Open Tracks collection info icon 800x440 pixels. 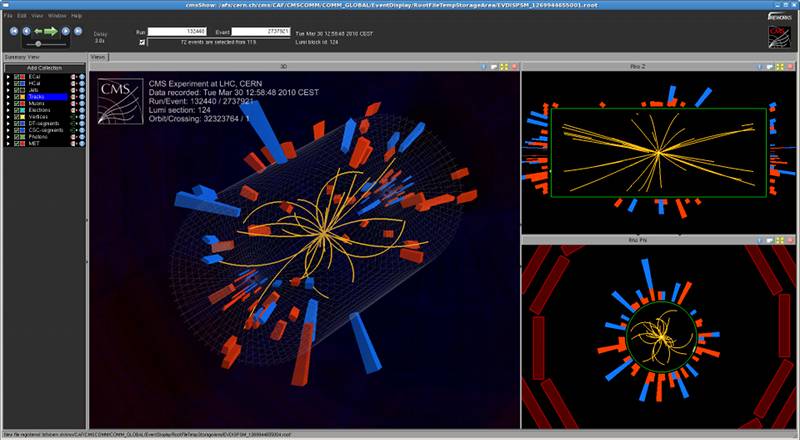[x=82, y=97]
